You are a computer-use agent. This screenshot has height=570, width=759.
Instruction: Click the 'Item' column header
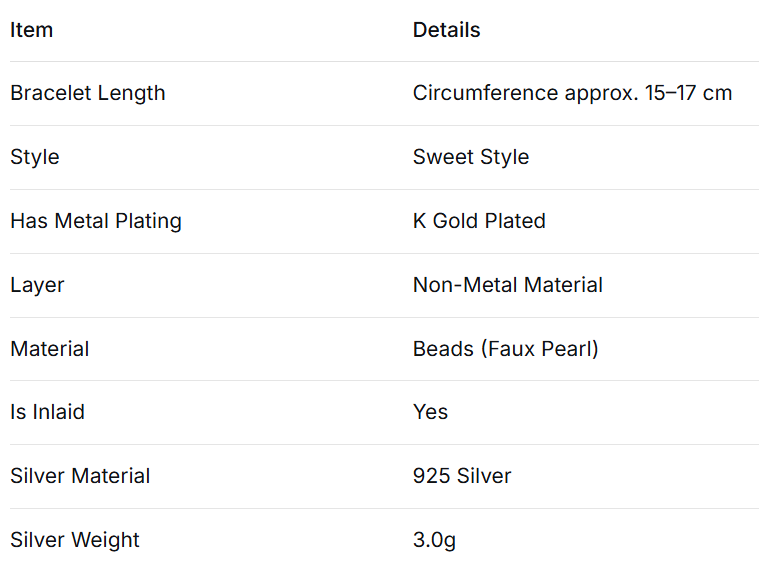click(x=31, y=30)
